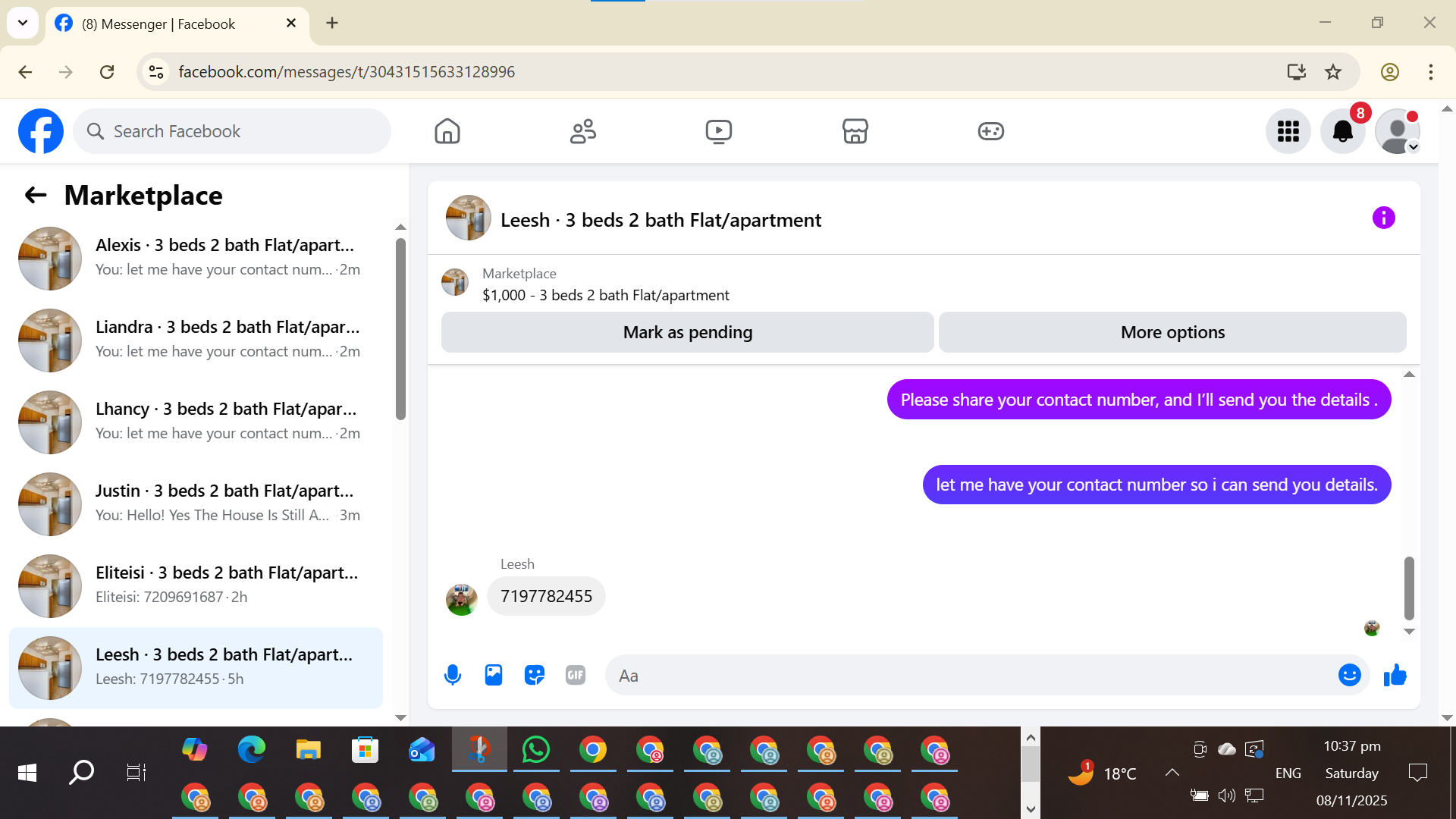Open the Facebook apps grid menu
This screenshot has width=1456, height=819.
(1288, 131)
